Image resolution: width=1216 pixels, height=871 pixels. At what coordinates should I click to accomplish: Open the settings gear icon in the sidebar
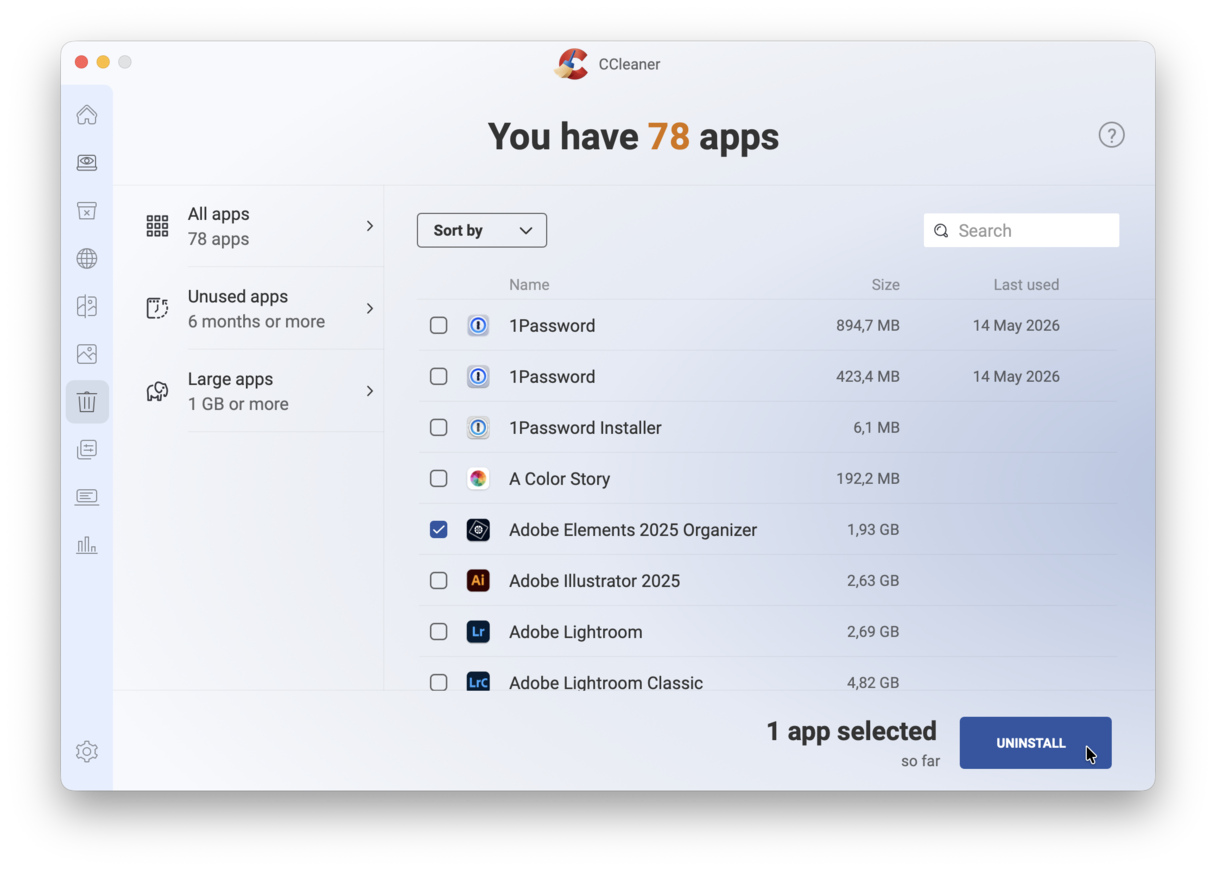[87, 751]
